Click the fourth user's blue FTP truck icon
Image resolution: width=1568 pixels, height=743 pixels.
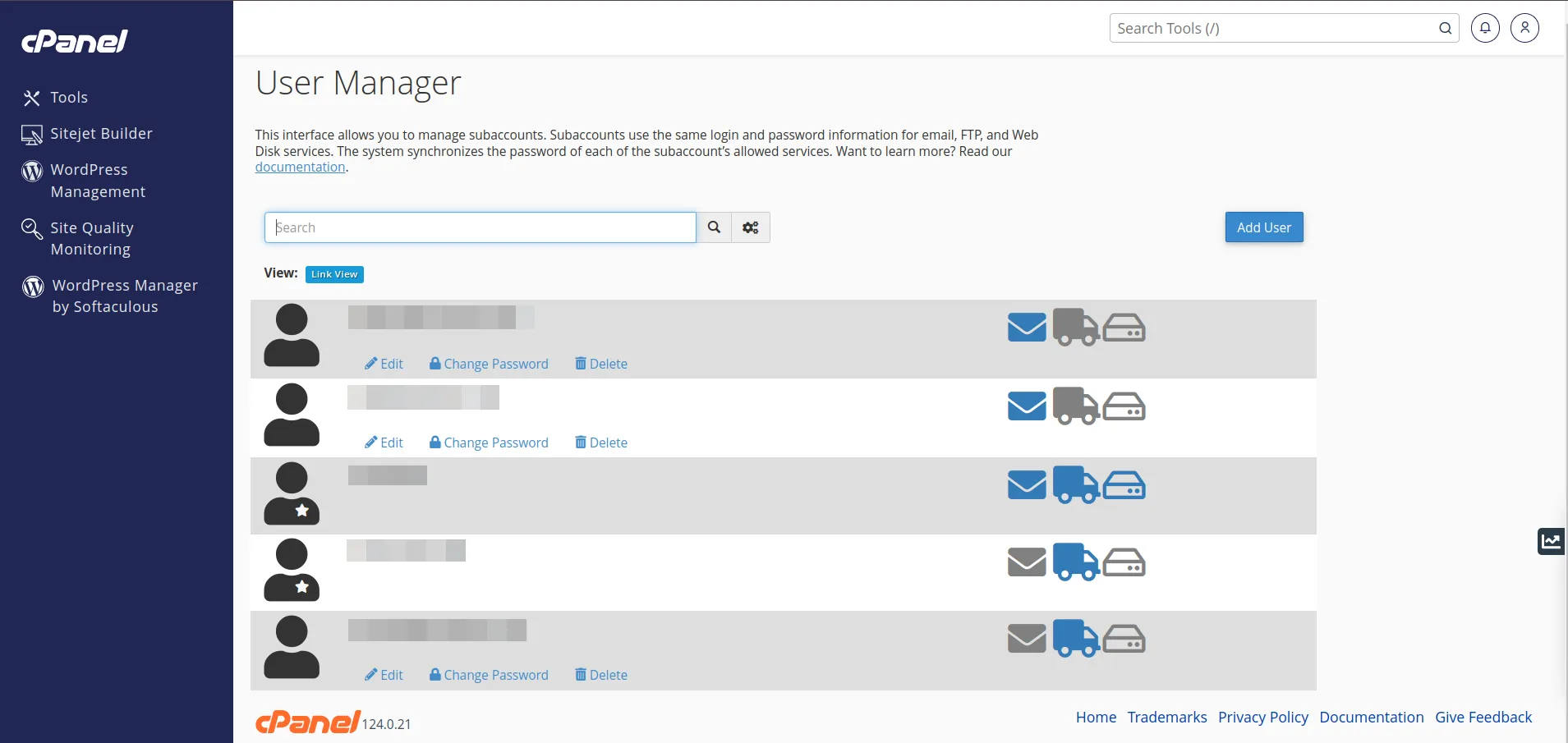(1076, 562)
